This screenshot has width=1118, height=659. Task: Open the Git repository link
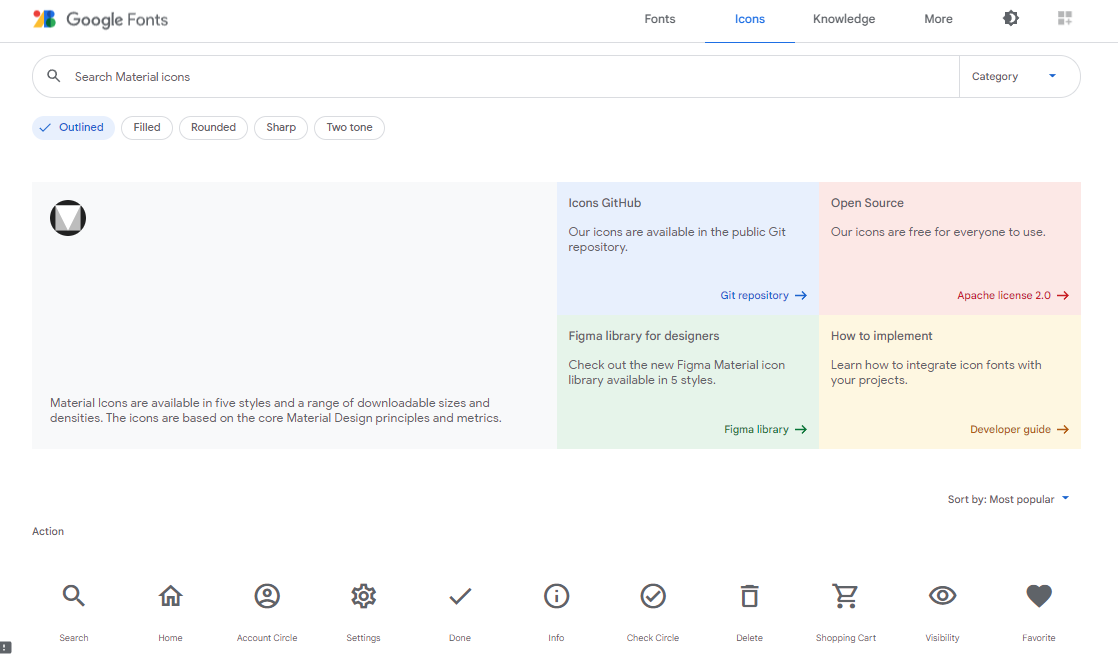(763, 296)
